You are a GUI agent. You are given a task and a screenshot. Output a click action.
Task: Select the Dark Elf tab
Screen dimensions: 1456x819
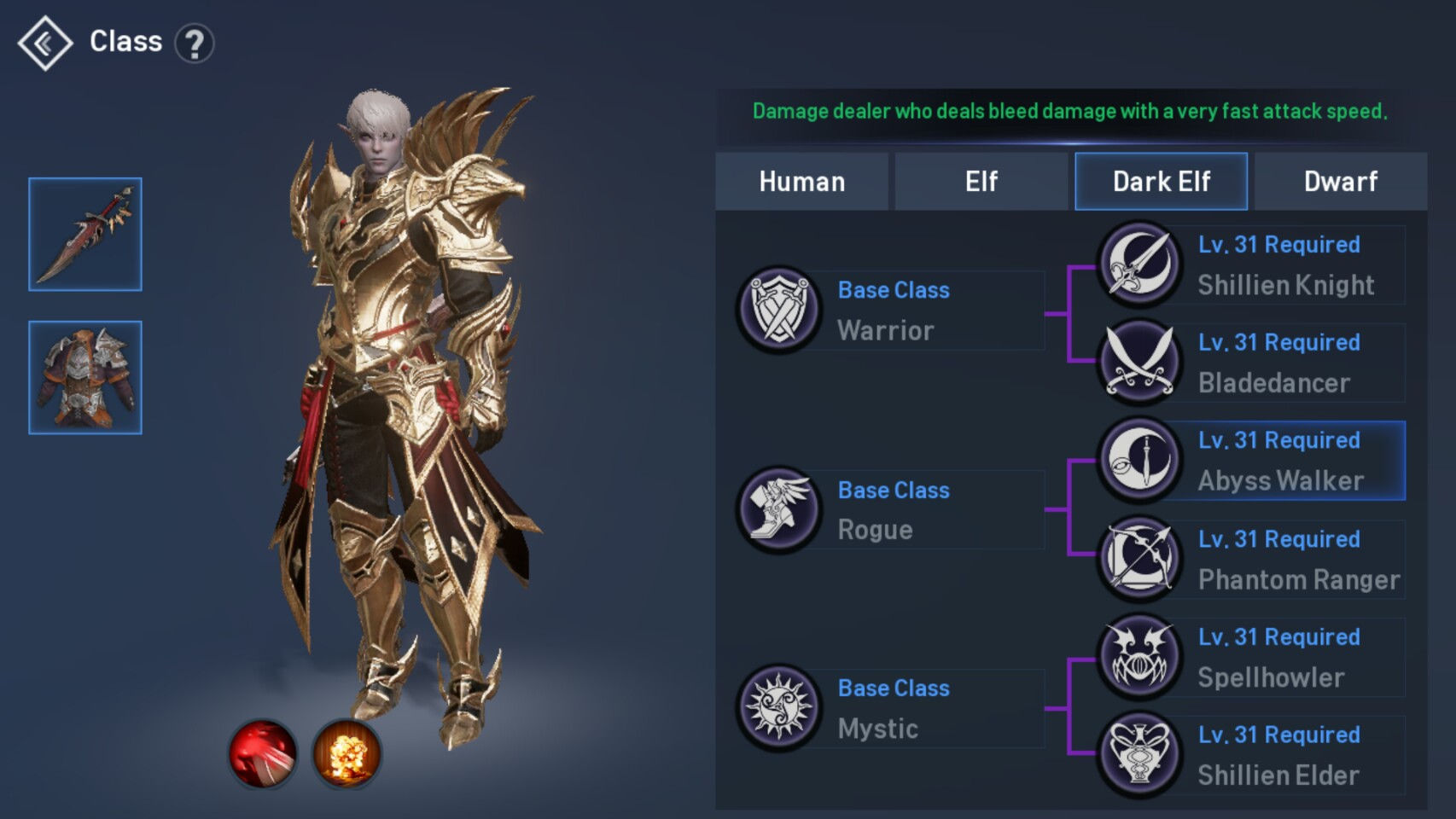click(1161, 182)
